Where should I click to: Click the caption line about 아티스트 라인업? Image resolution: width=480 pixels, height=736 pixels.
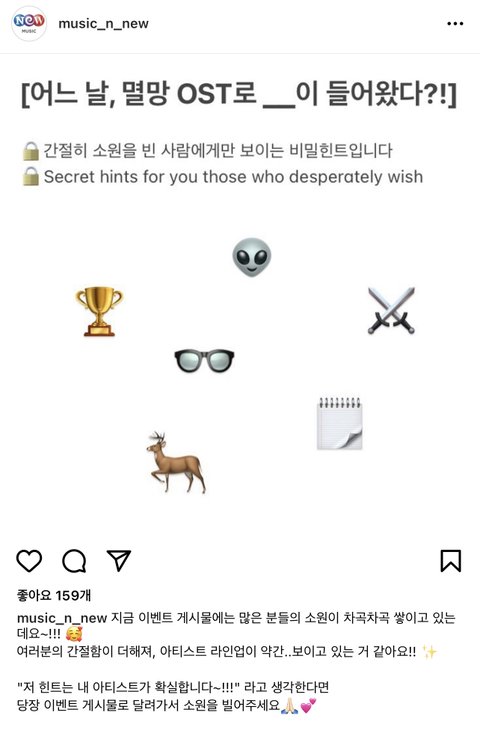click(x=227, y=652)
